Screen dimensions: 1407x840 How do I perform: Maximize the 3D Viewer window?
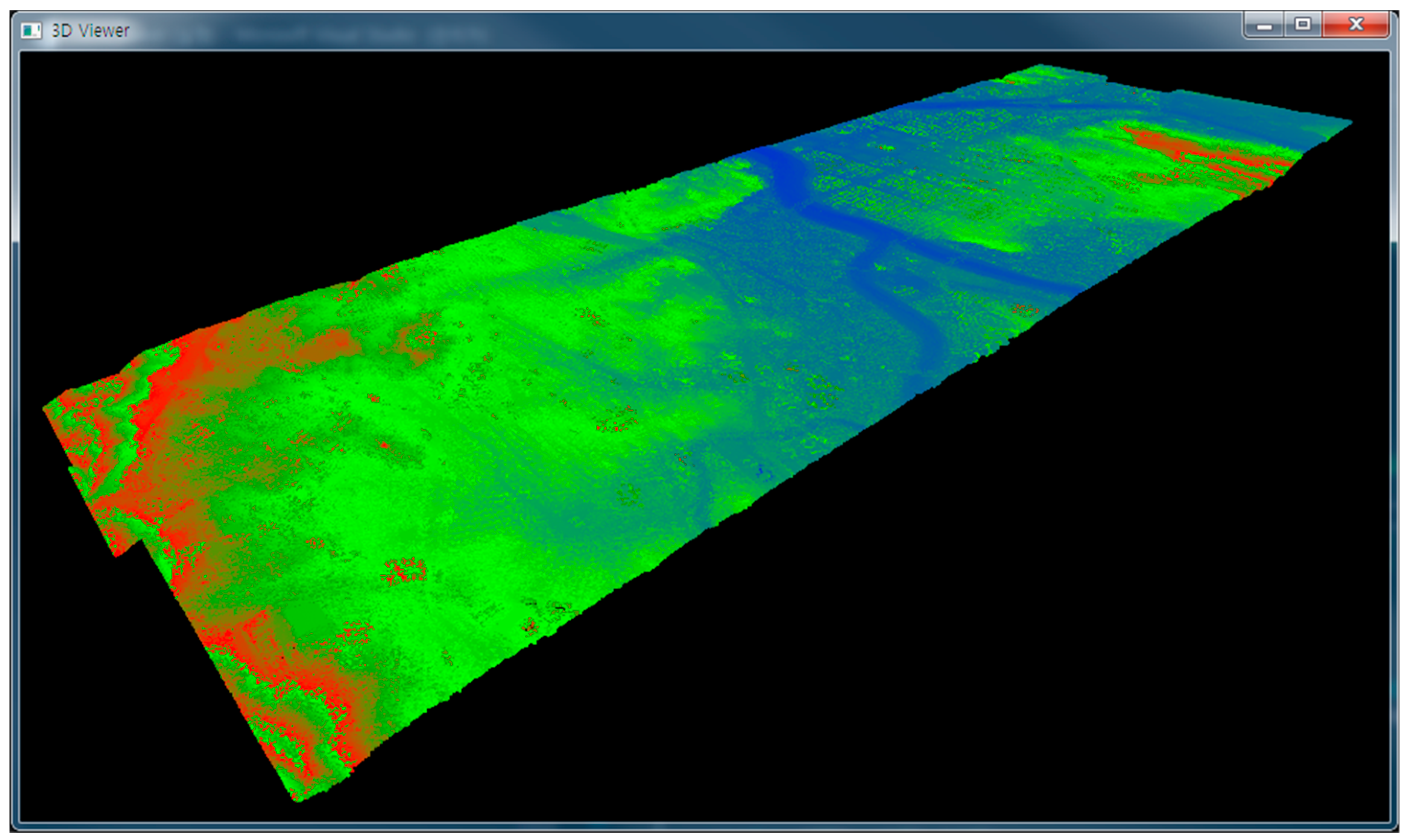[x=1303, y=24]
